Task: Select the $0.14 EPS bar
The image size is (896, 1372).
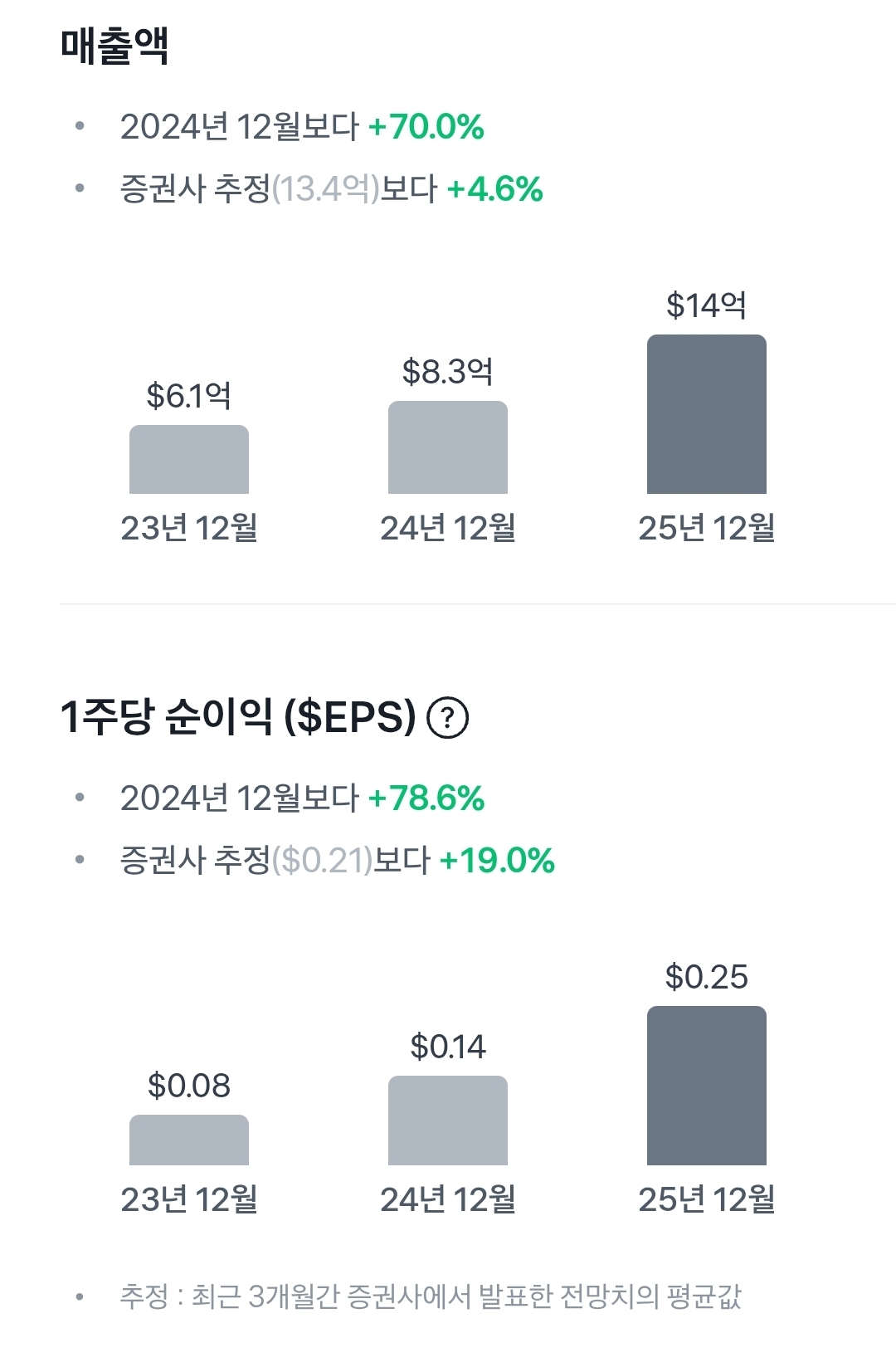Action: coord(448,1121)
